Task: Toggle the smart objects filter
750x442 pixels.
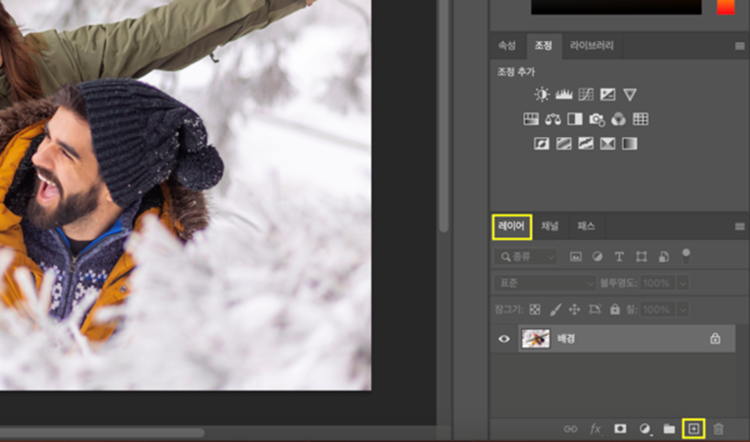Action: pyautogui.click(x=664, y=257)
